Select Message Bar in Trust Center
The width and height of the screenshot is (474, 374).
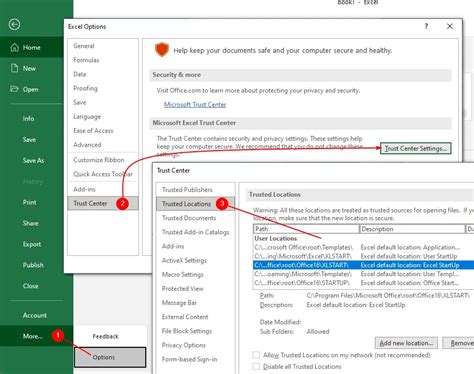click(179, 303)
